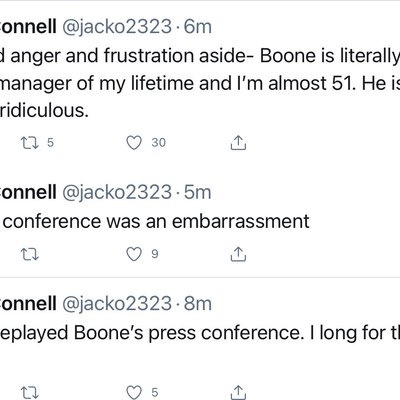Retweet the tweet posted 8m ago
This screenshot has width=400, height=400.
click(x=30, y=393)
